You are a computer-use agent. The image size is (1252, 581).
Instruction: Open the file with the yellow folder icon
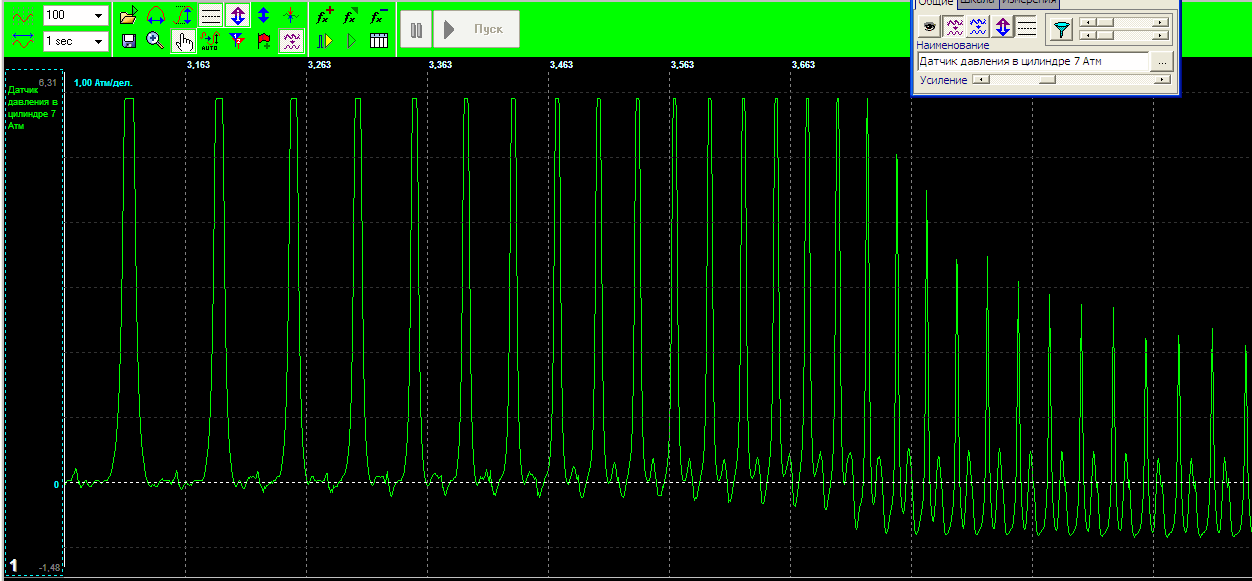click(128, 16)
